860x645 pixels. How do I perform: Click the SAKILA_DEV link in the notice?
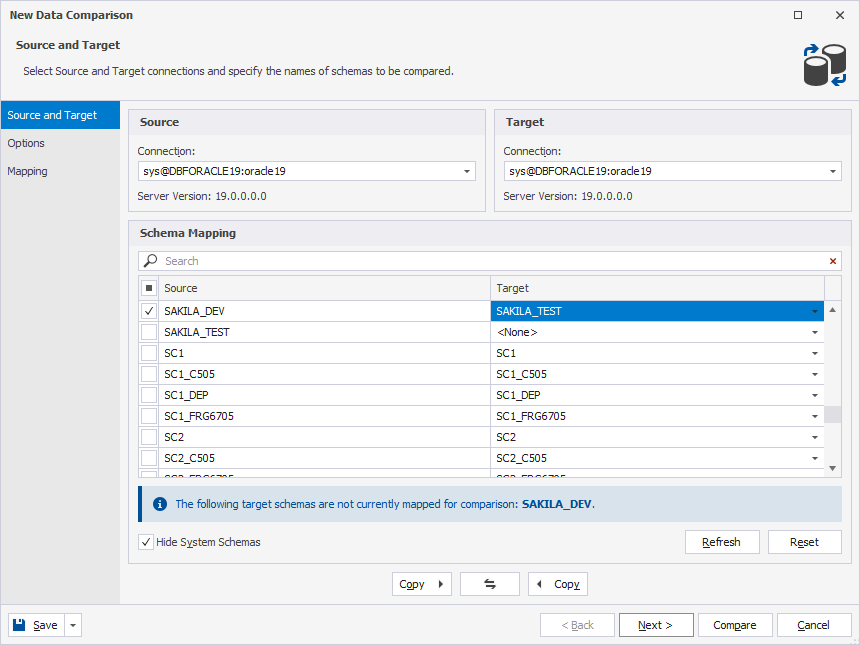pos(557,504)
